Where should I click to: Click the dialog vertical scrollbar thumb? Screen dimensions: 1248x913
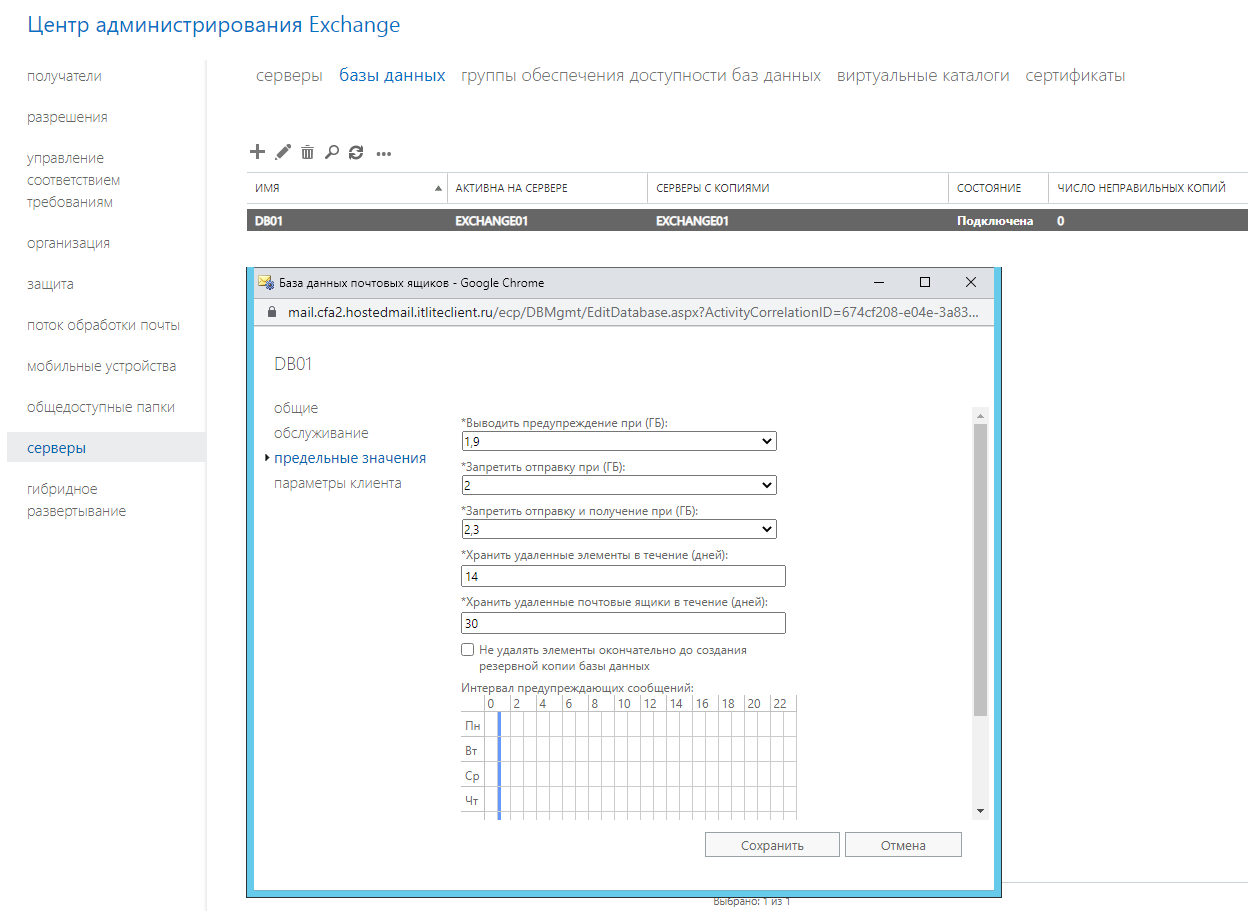point(980,570)
